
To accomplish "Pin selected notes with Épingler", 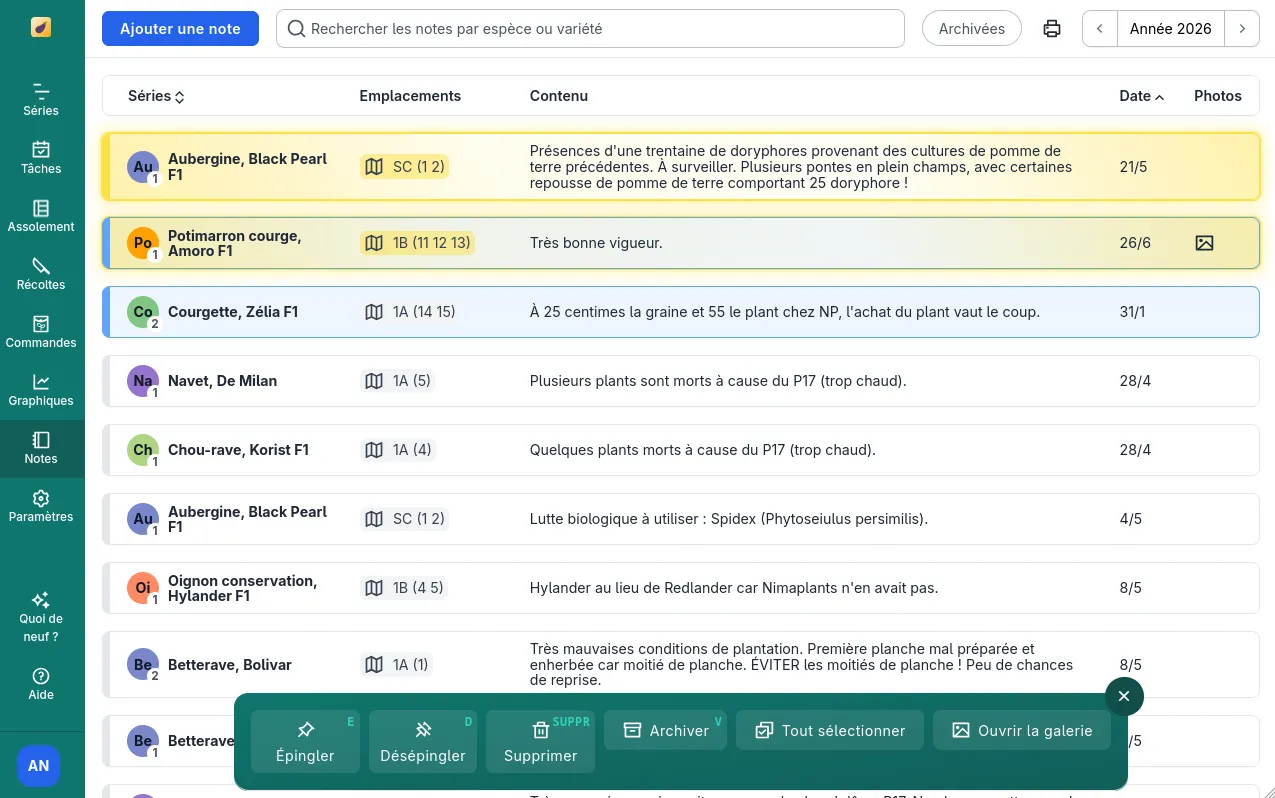I will click(x=305, y=742).
